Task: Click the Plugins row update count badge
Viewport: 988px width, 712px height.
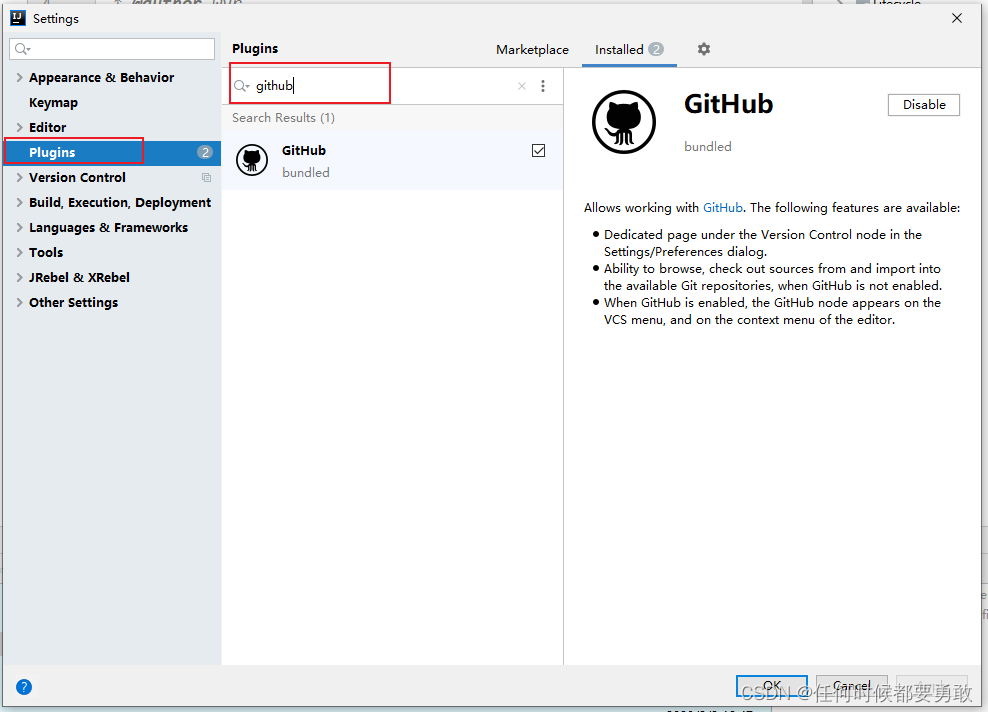Action: [x=205, y=152]
